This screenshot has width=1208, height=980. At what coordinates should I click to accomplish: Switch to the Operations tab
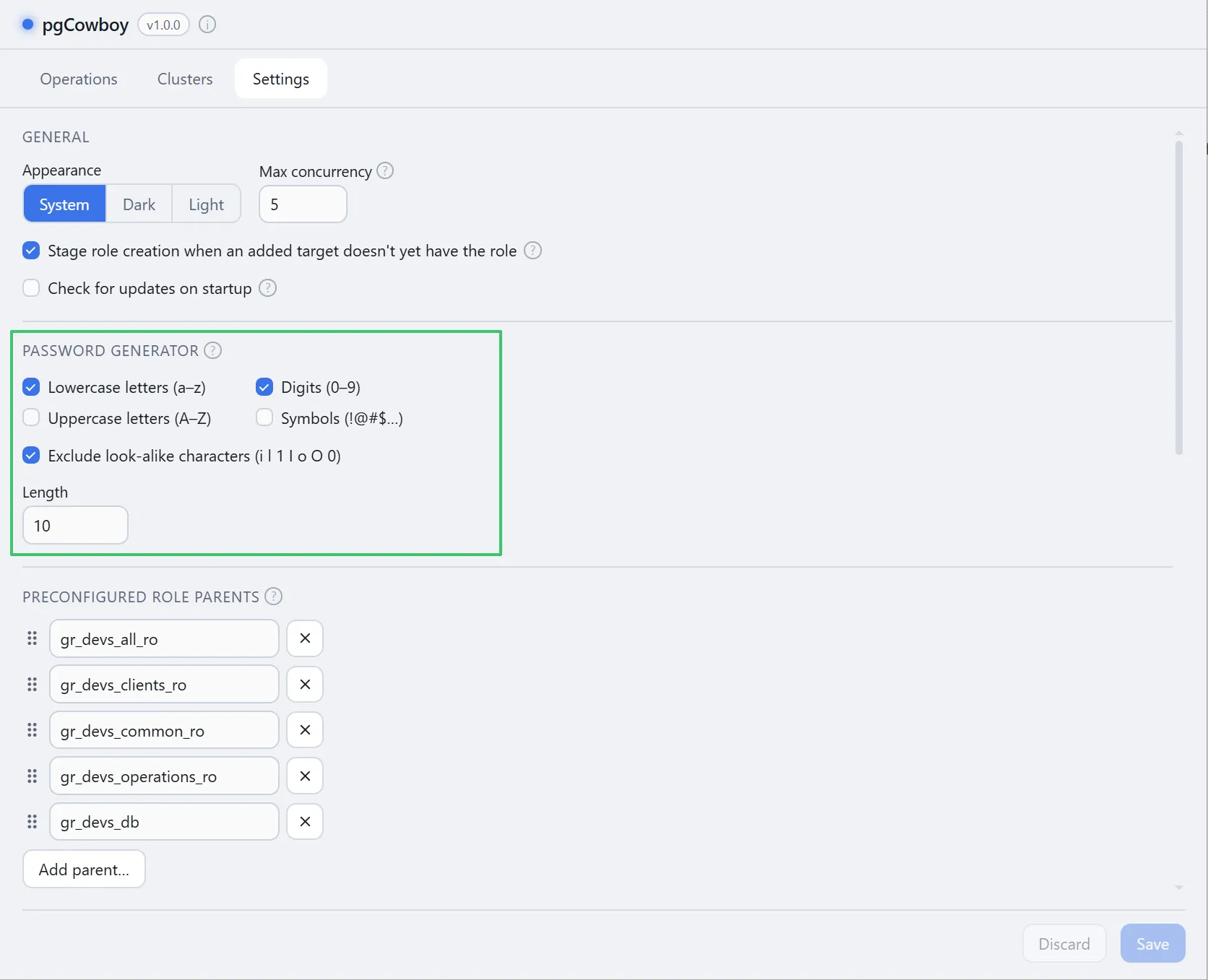(x=79, y=79)
